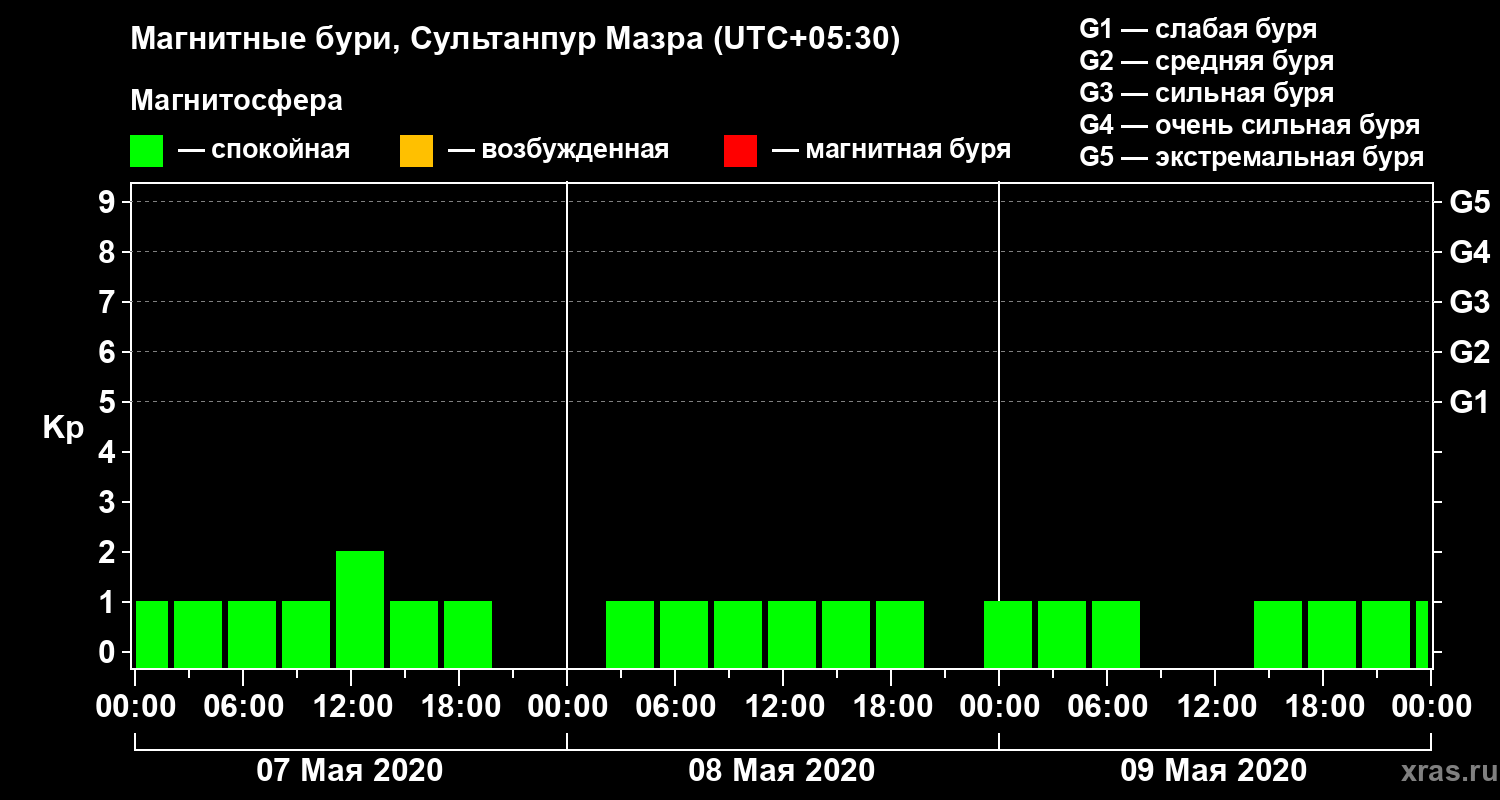Click legend line 'G4 — очень сильная буря'

pyautogui.click(x=1250, y=125)
